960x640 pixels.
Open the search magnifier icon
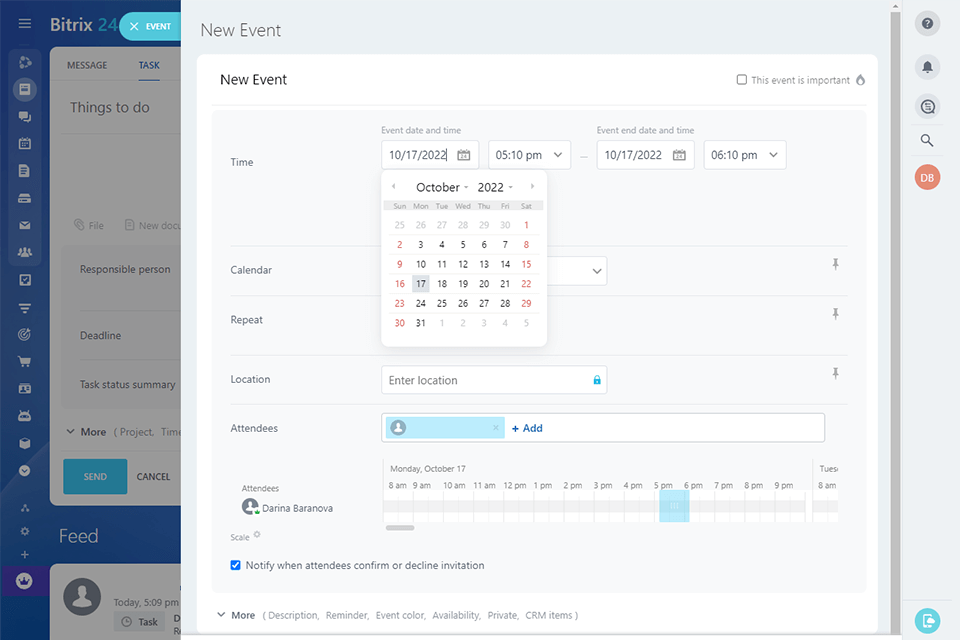928,140
